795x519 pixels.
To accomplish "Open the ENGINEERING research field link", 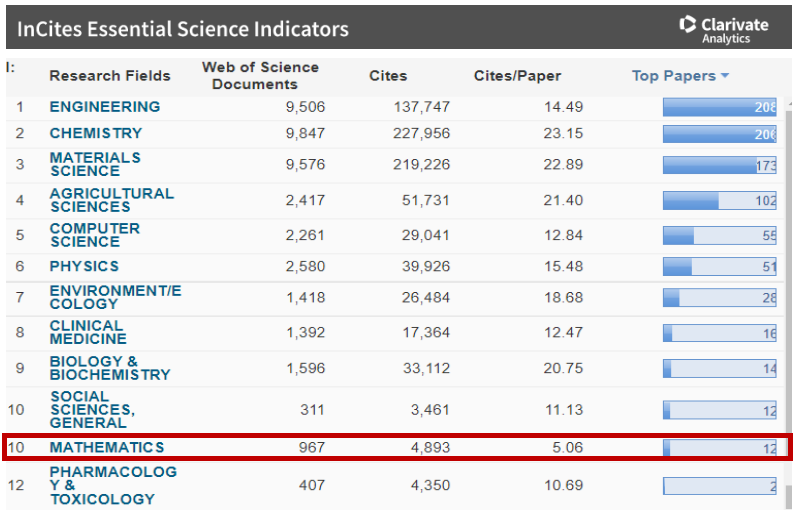I will pyautogui.click(x=104, y=107).
